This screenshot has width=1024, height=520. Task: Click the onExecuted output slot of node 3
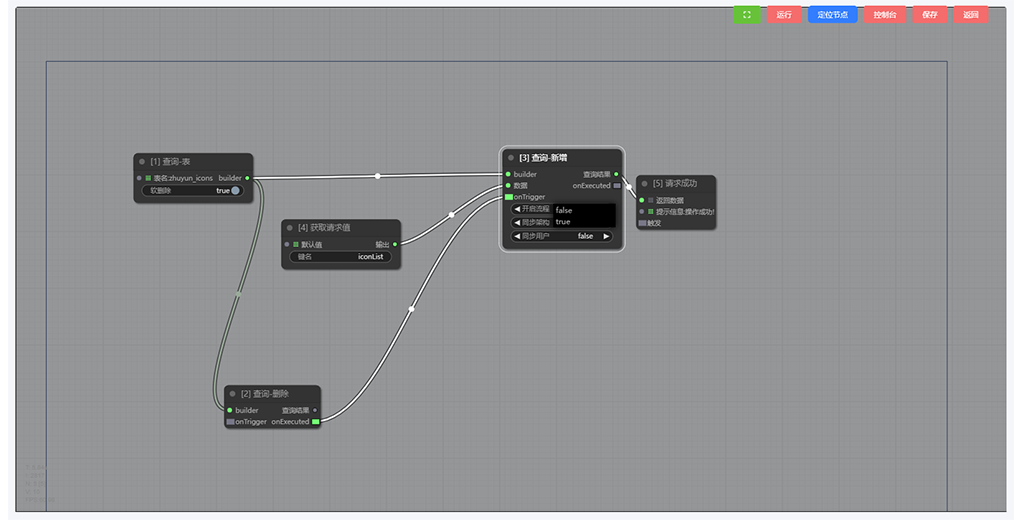(616, 186)
